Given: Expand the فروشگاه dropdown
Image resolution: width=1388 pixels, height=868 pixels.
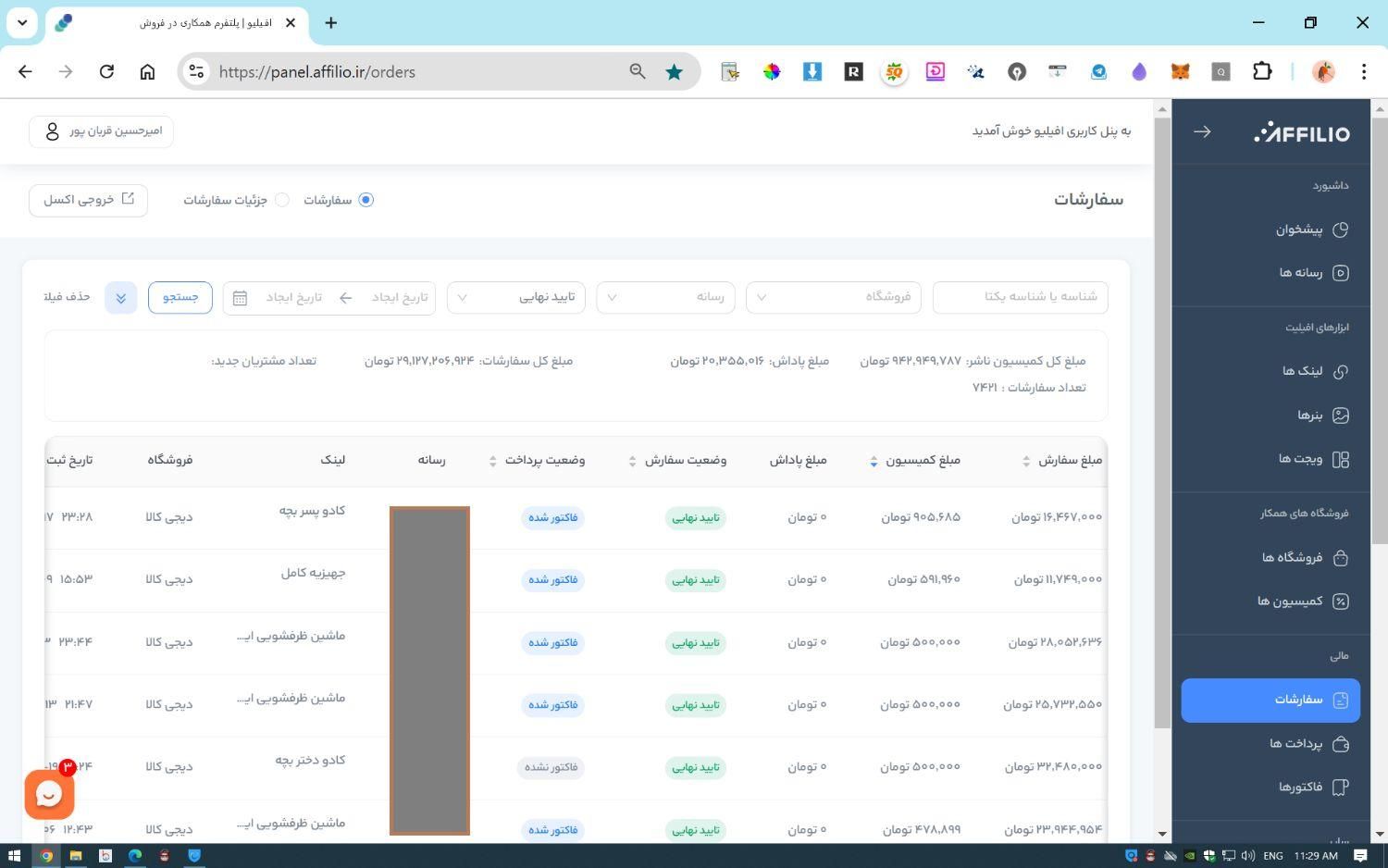Looking at the screenshot, I should pos(833,297).
